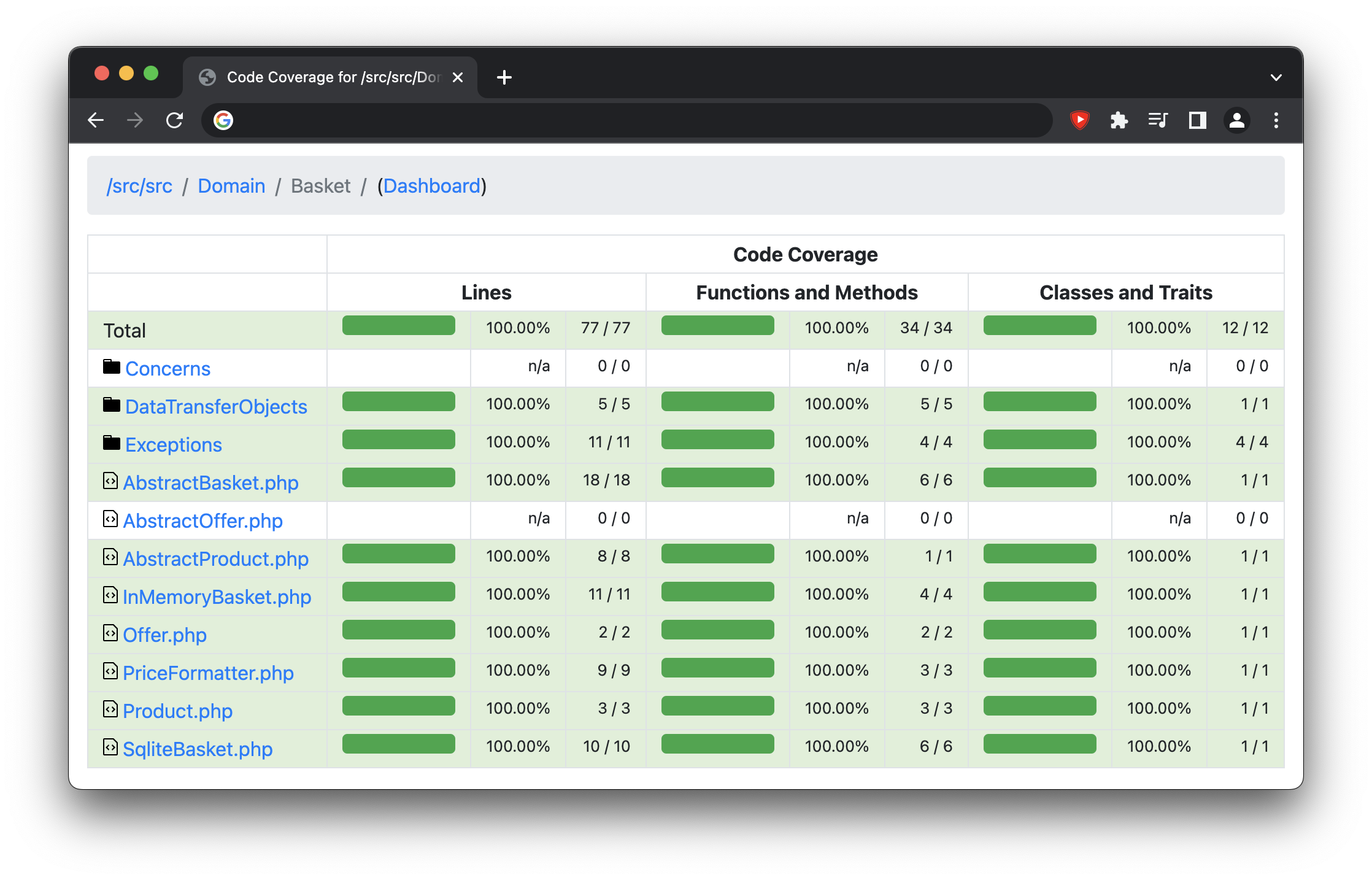Click the file icon beside PriceFormatter.php
Image resolution: width=1372 pixels, height=880 pixels.
coord(110,671)
